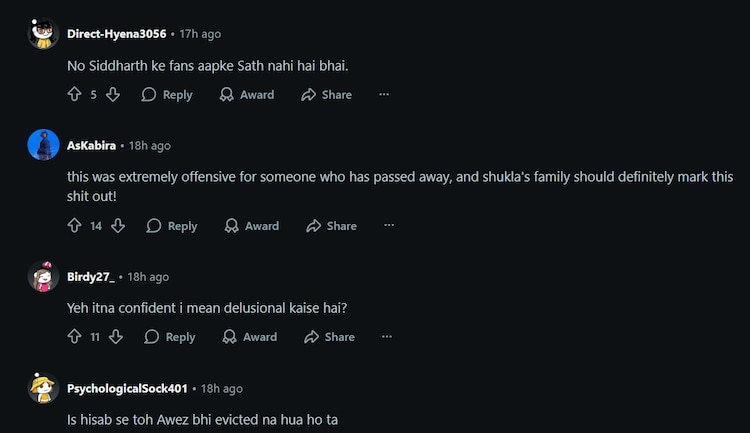The width and height of the screenshot is (750, 433).
Task: Award AsKabira's comment
Action: (251, 226)
